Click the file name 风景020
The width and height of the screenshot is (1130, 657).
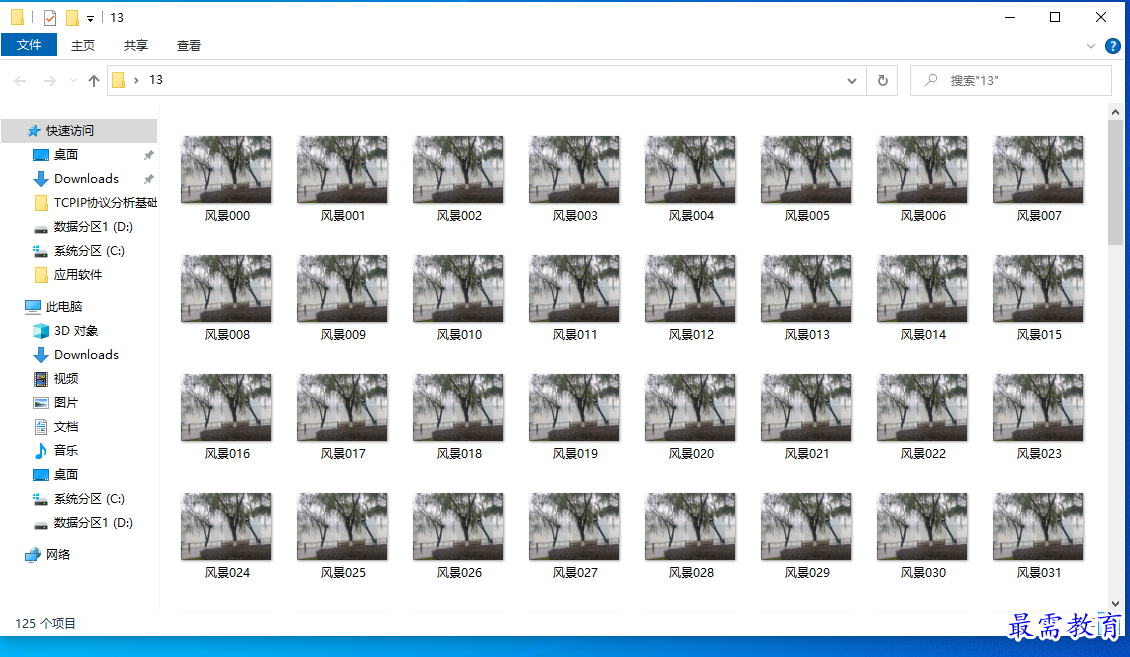point(691,453)
